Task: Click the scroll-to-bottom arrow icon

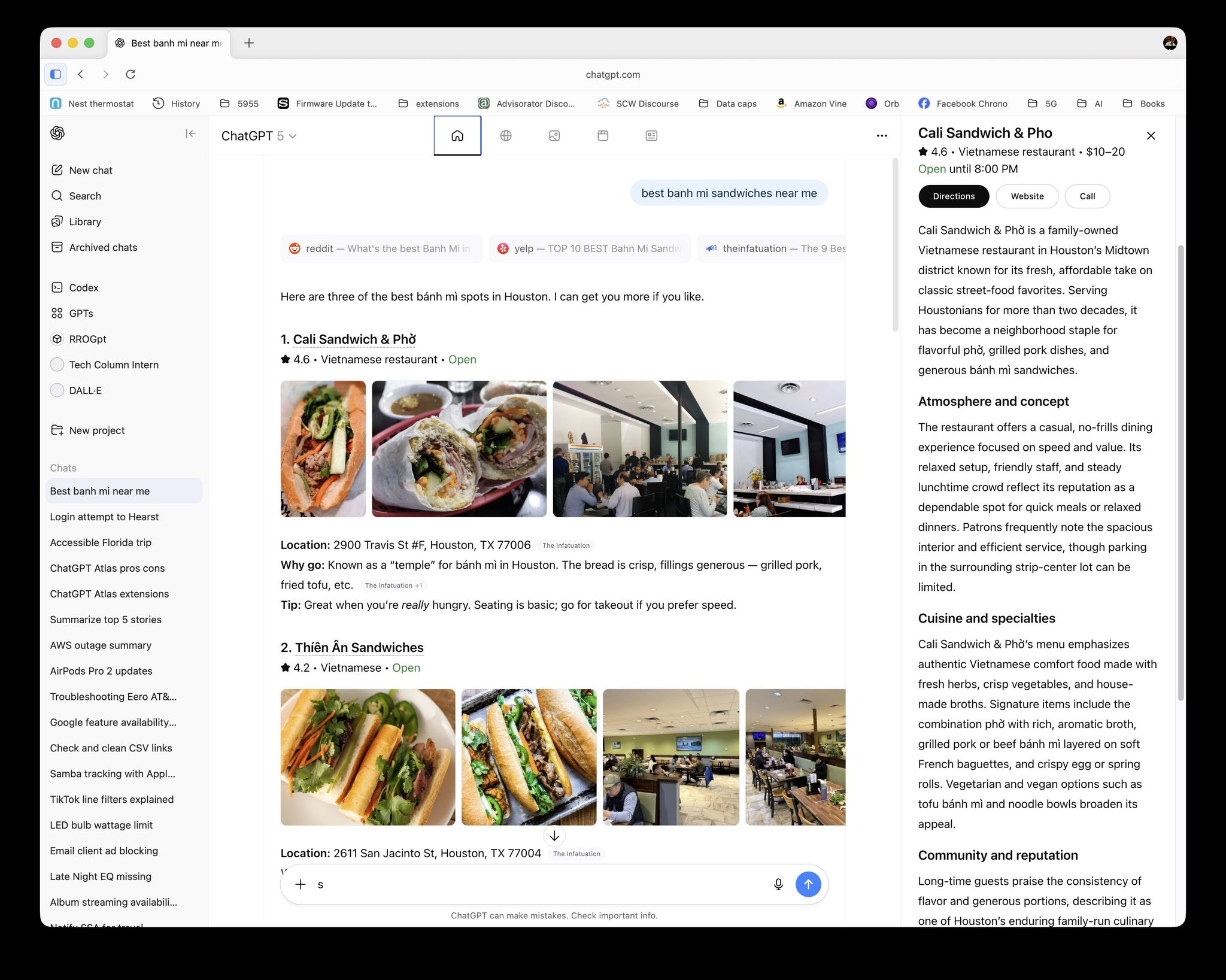Action: (x=554, y=836)
